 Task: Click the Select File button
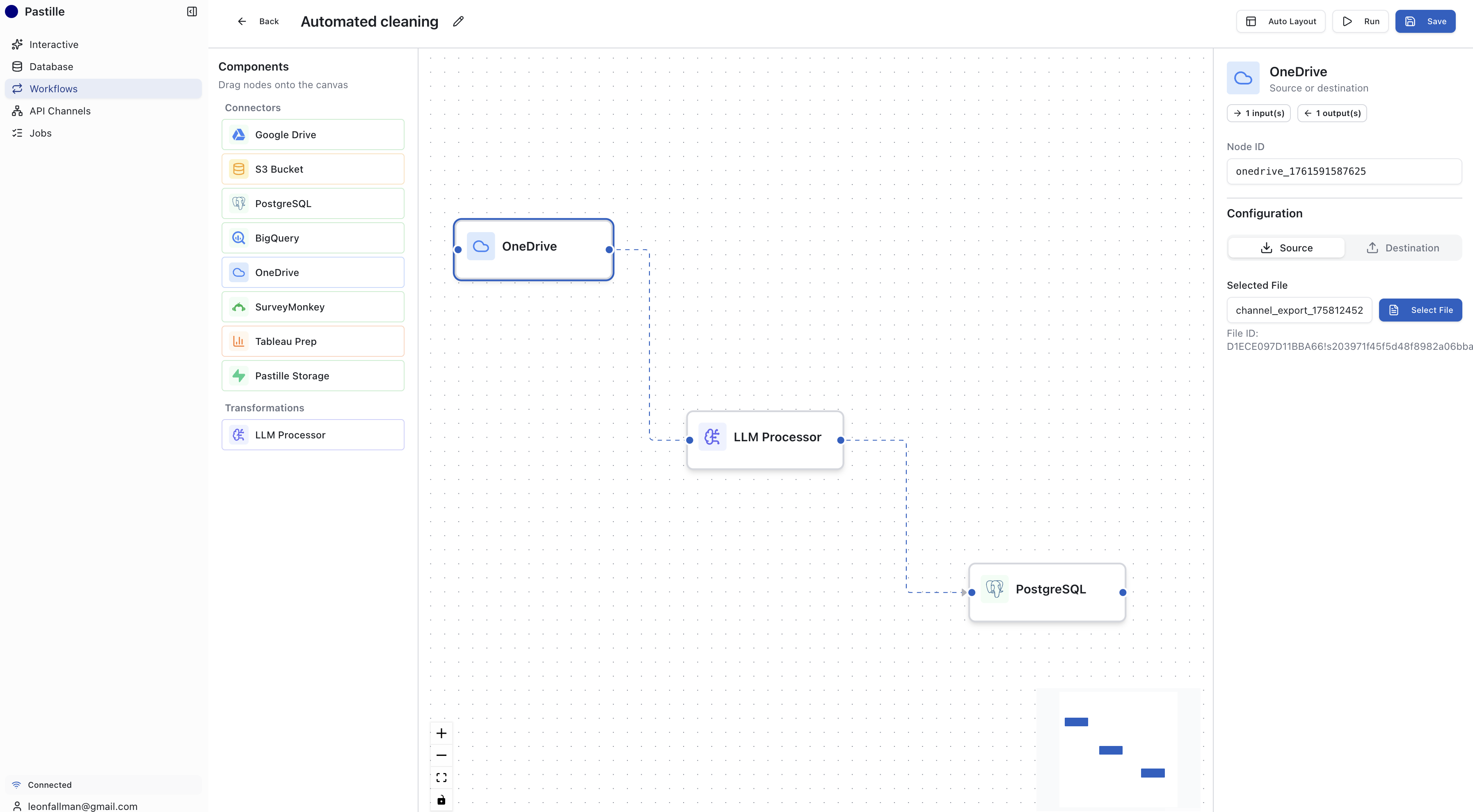(x=1420, y=310)
